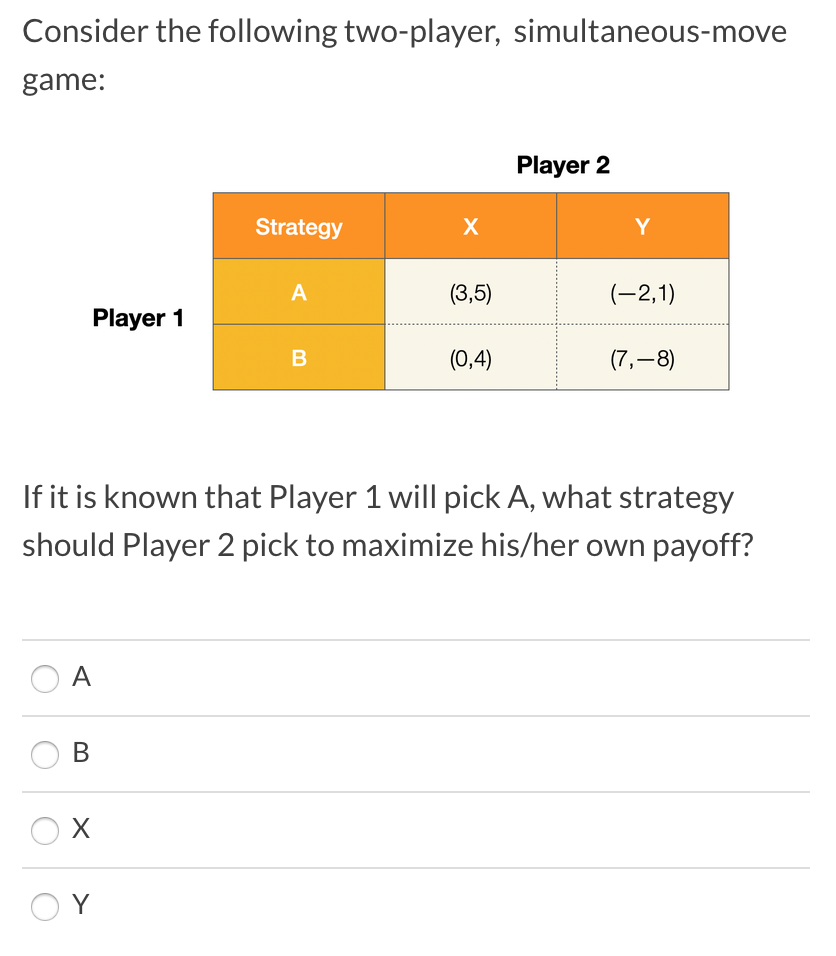Click the payoff cell showing (7,-8)
Screen dimensions: 836x956
click(643, 358)
